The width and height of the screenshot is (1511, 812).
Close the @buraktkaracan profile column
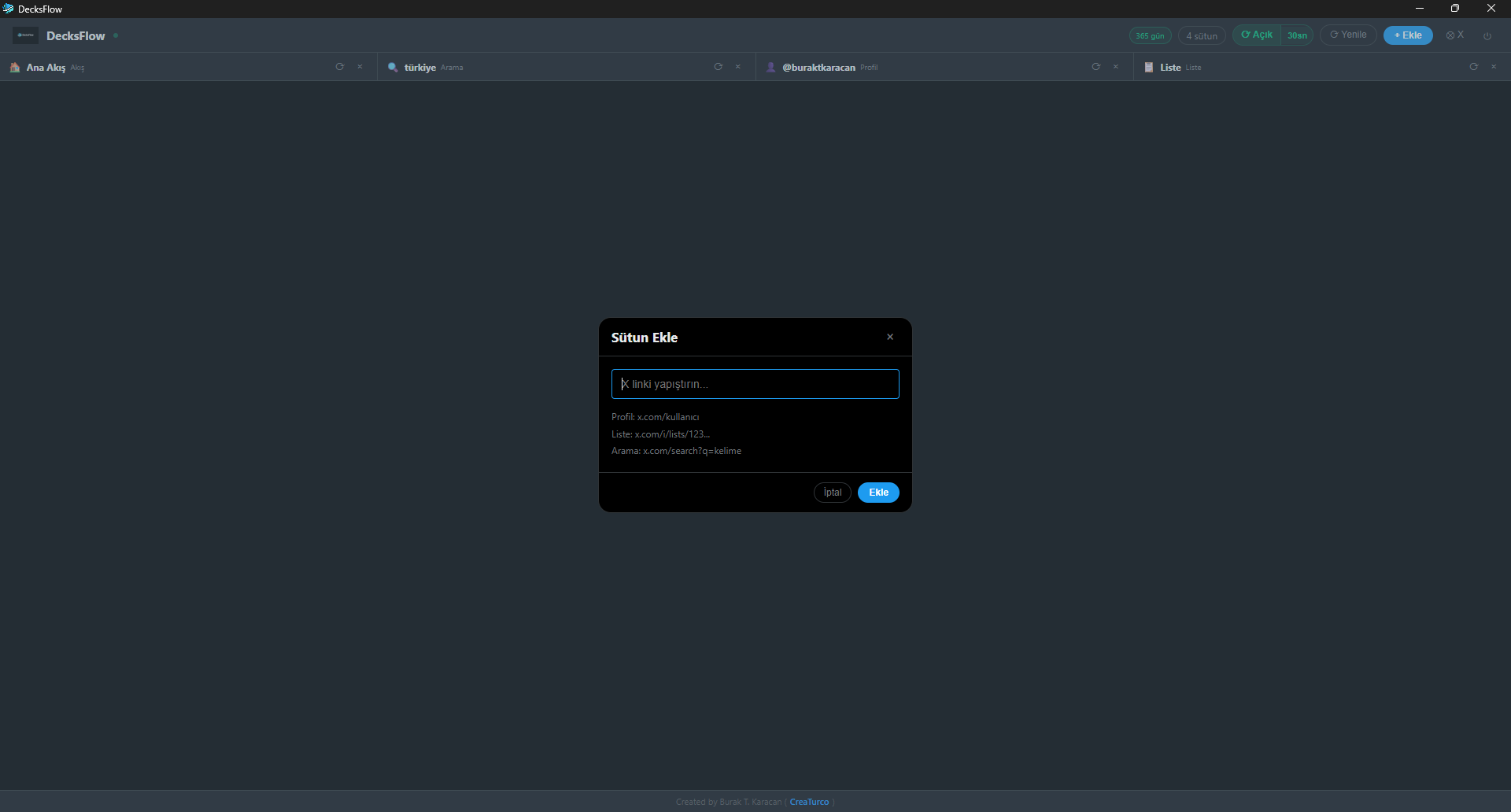(x=1116, y=67)
